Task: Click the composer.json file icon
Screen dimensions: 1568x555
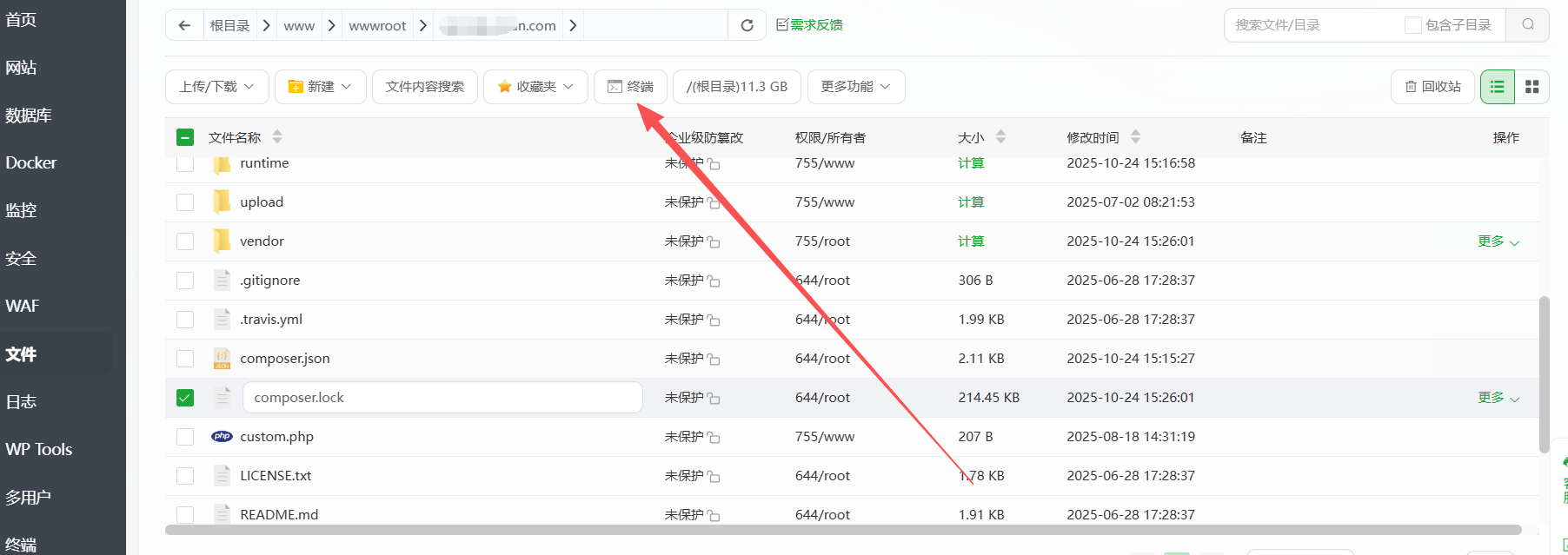Action: [x=222, y=358]
